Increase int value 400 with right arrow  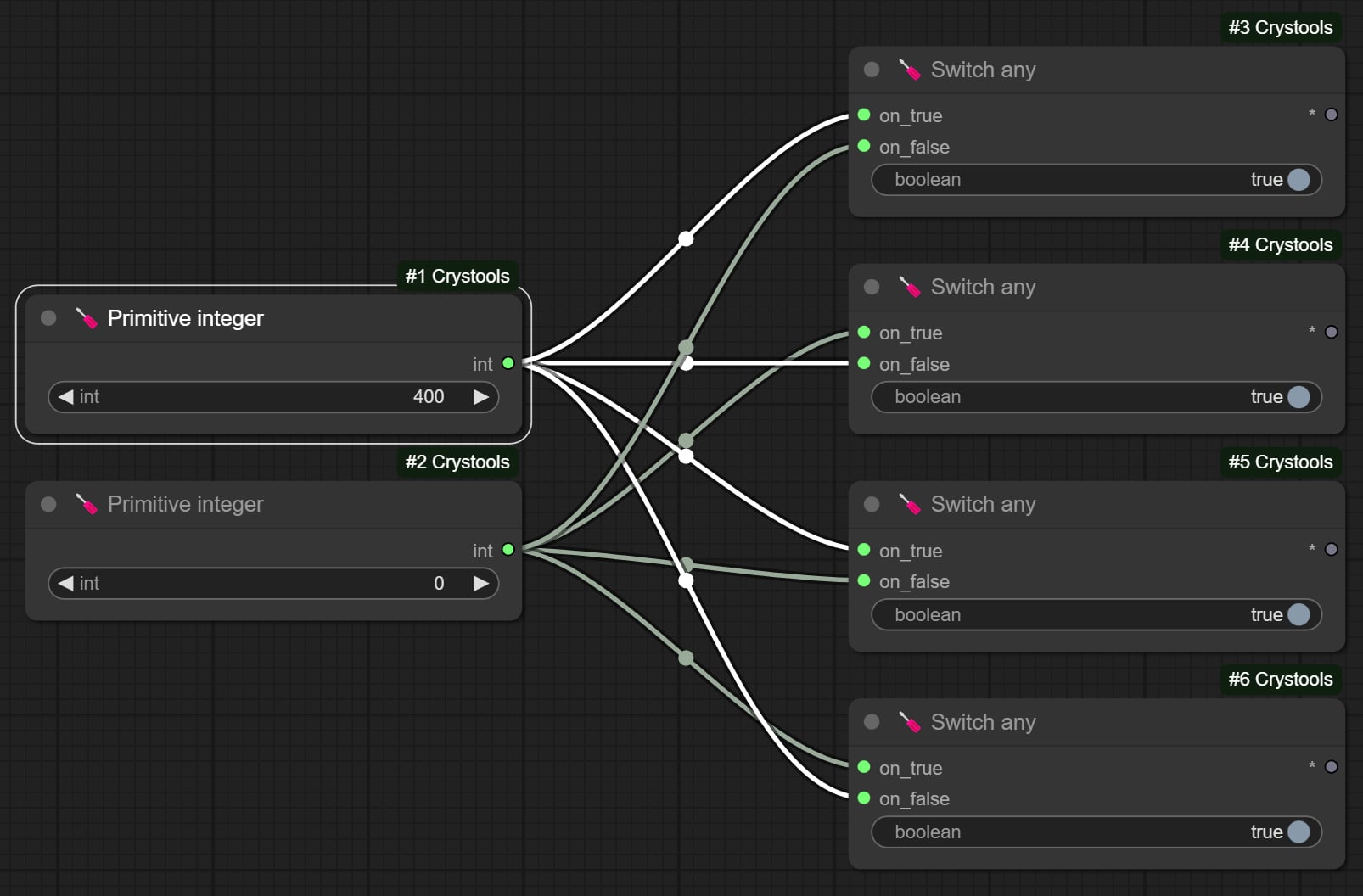pyautogui.click(x=481, y=396)
